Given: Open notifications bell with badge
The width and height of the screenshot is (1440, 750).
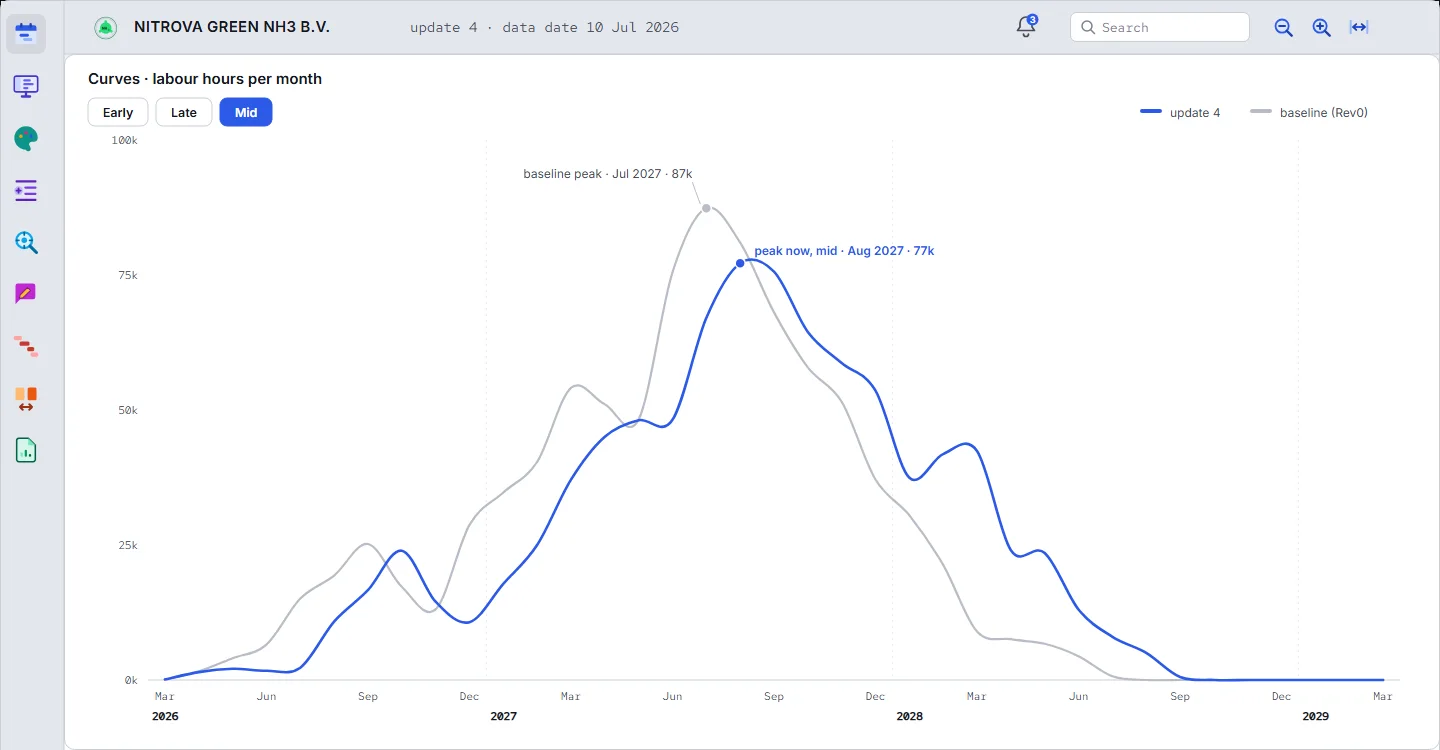Looking at the screenshot, I should pos(1026,27).
